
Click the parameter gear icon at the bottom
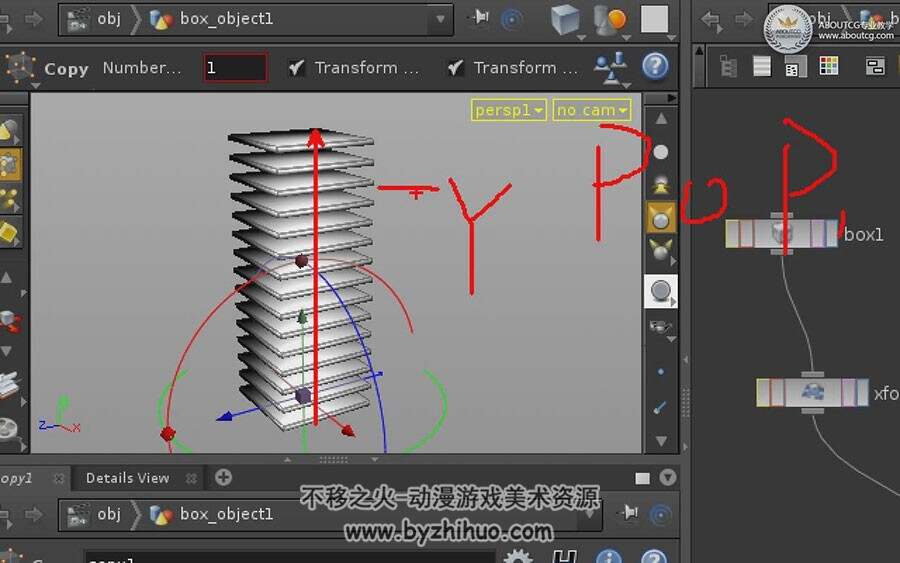coord(518,556)
